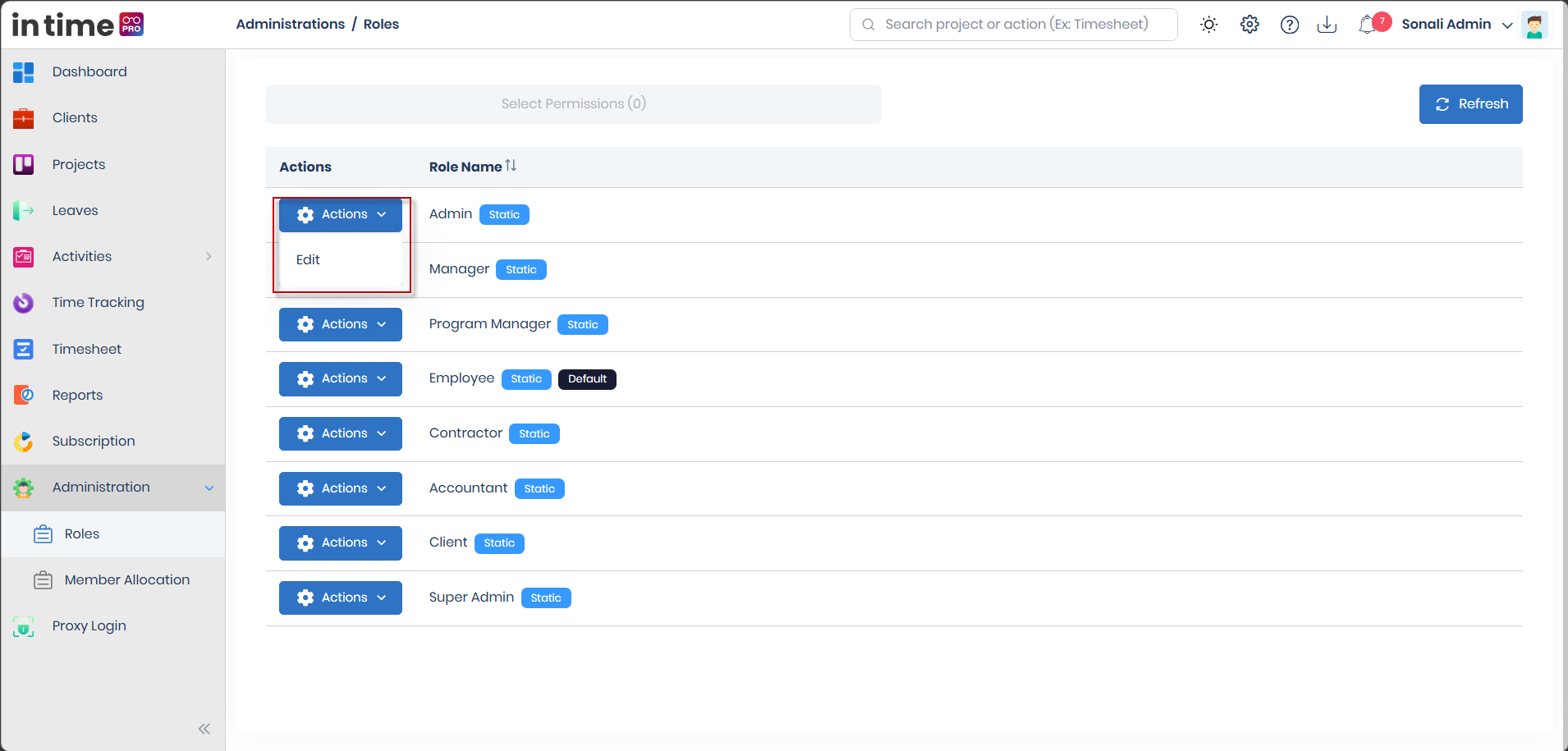
Task: Go to Leaves in the sidebar
Action: point(113,211)
